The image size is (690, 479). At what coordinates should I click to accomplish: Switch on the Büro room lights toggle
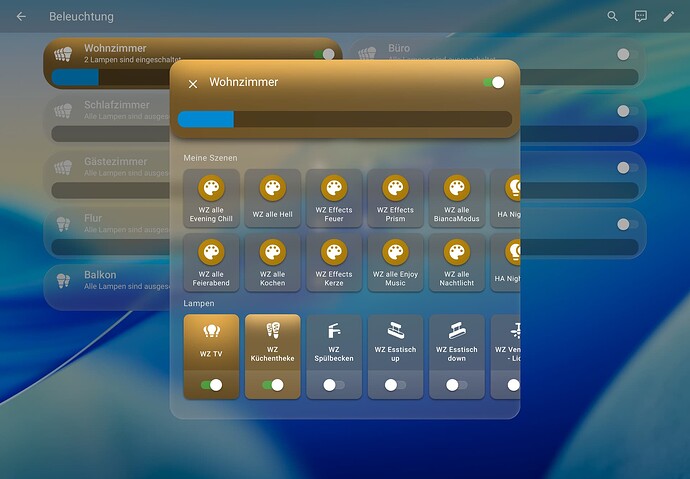click(628, 54)
